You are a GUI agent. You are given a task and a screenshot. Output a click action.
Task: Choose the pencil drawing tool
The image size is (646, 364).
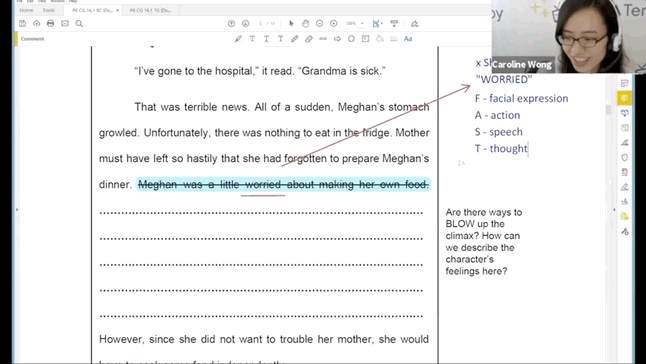(x=294, y=39)
